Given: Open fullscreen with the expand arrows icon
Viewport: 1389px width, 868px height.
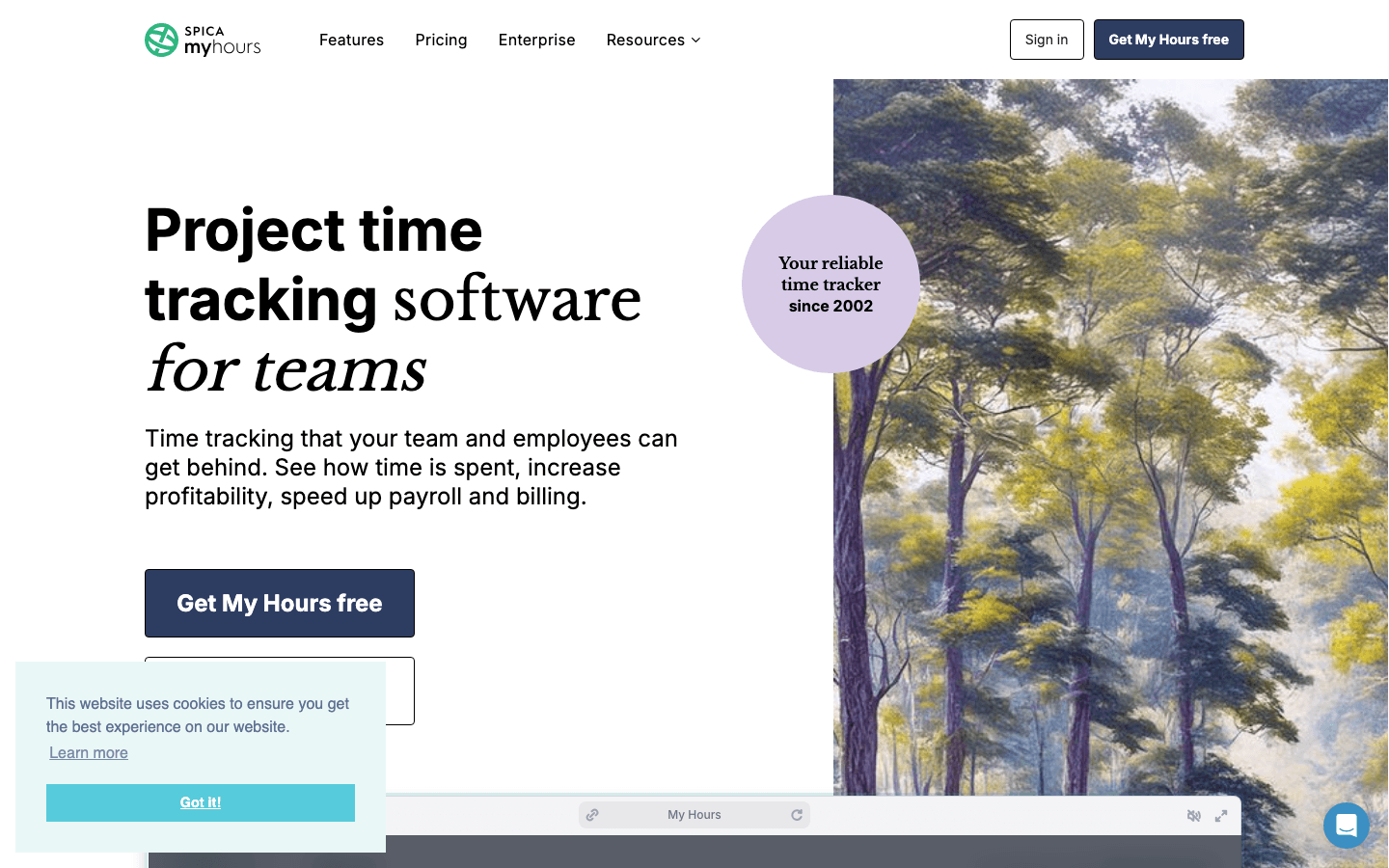Looking at the screenshot, I should [x=1221, y=816].
